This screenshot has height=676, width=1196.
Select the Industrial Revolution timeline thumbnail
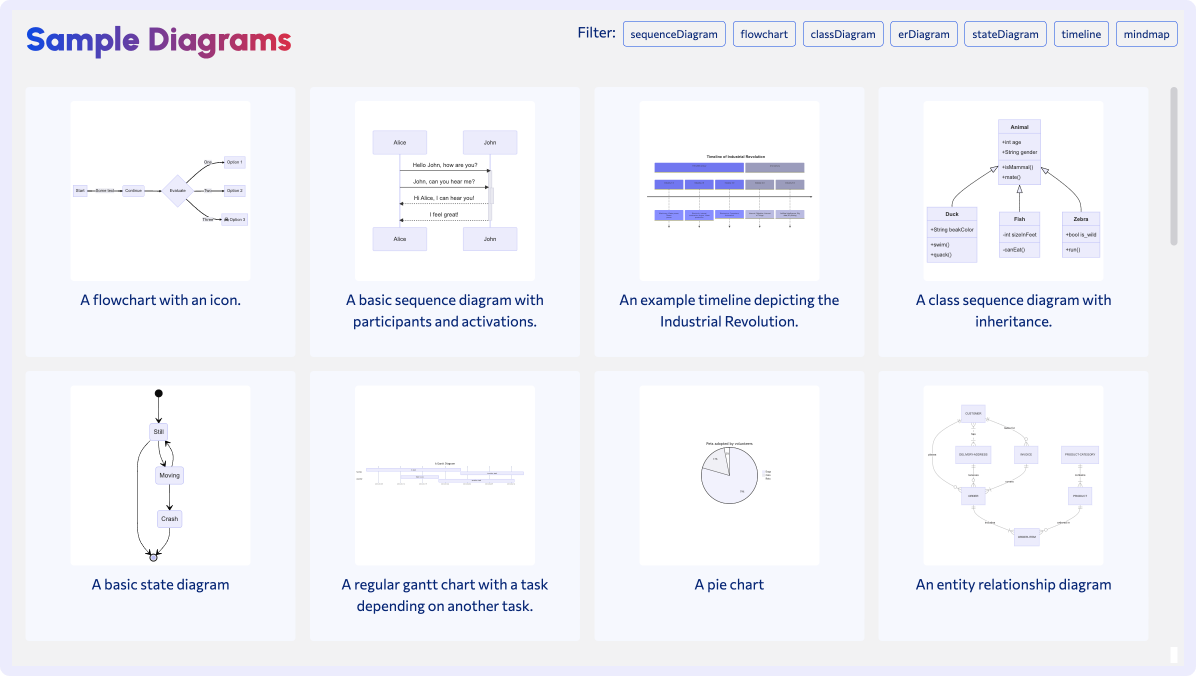(x=729, y=190)
